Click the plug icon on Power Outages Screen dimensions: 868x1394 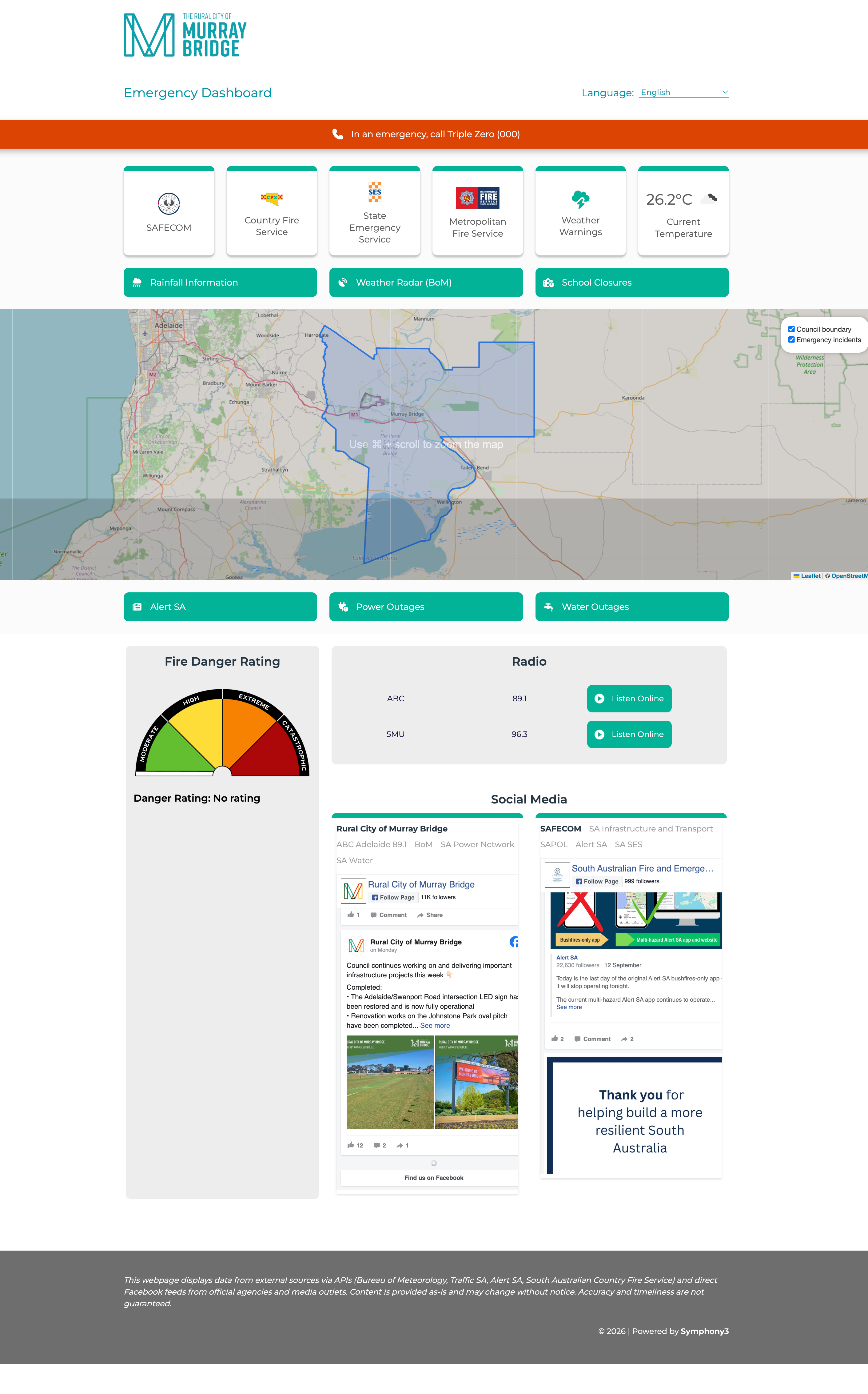pos(343,607)
